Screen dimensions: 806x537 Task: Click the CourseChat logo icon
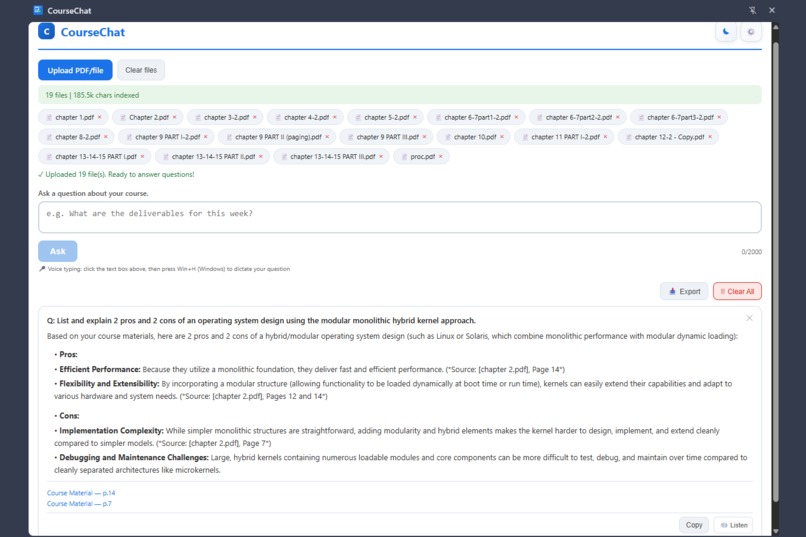click(46, 32)
